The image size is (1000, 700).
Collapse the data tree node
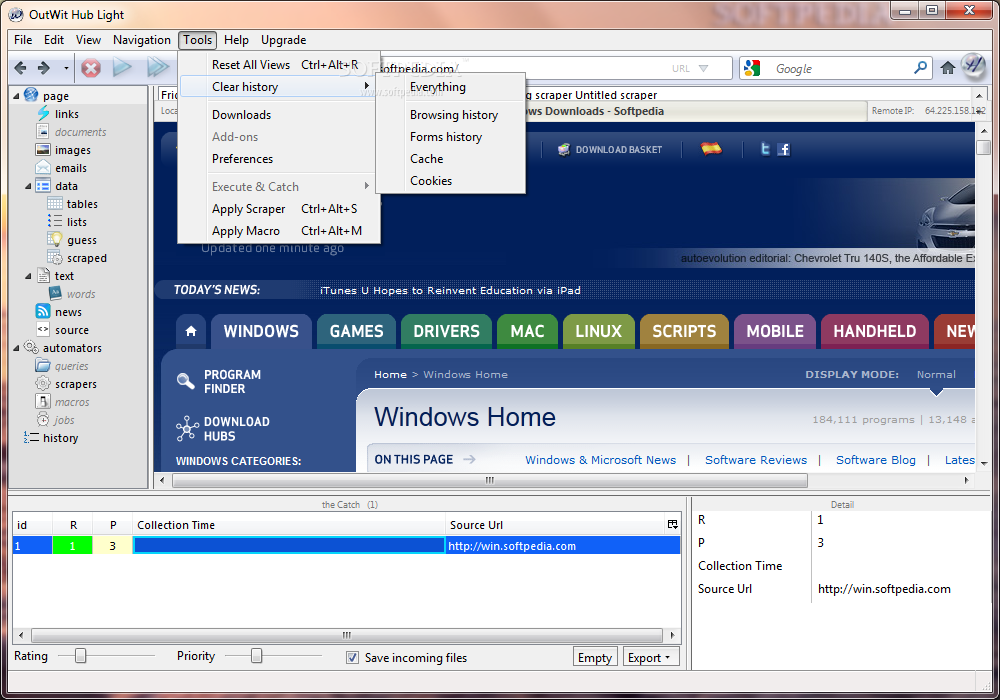point(28,186)
